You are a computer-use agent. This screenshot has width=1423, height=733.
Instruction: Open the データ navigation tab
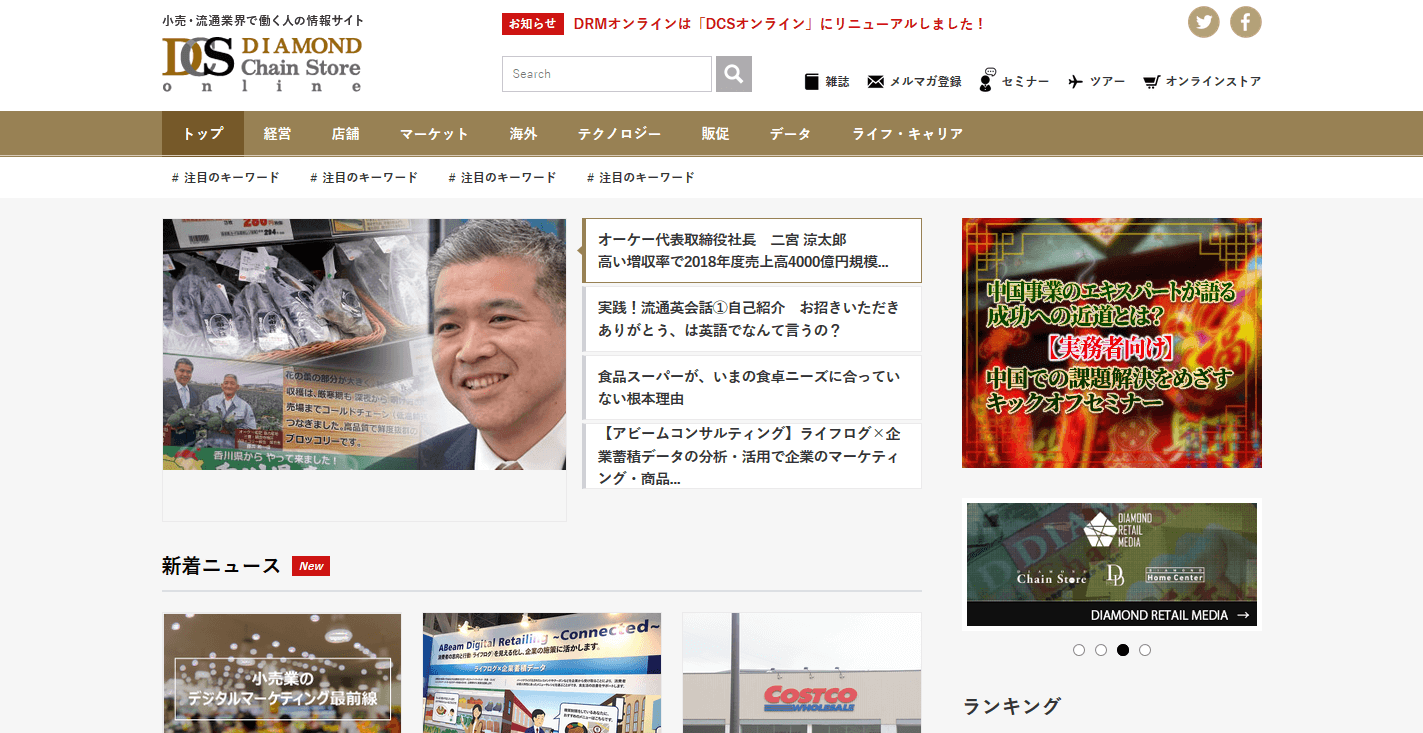click(x=791, y=134)
